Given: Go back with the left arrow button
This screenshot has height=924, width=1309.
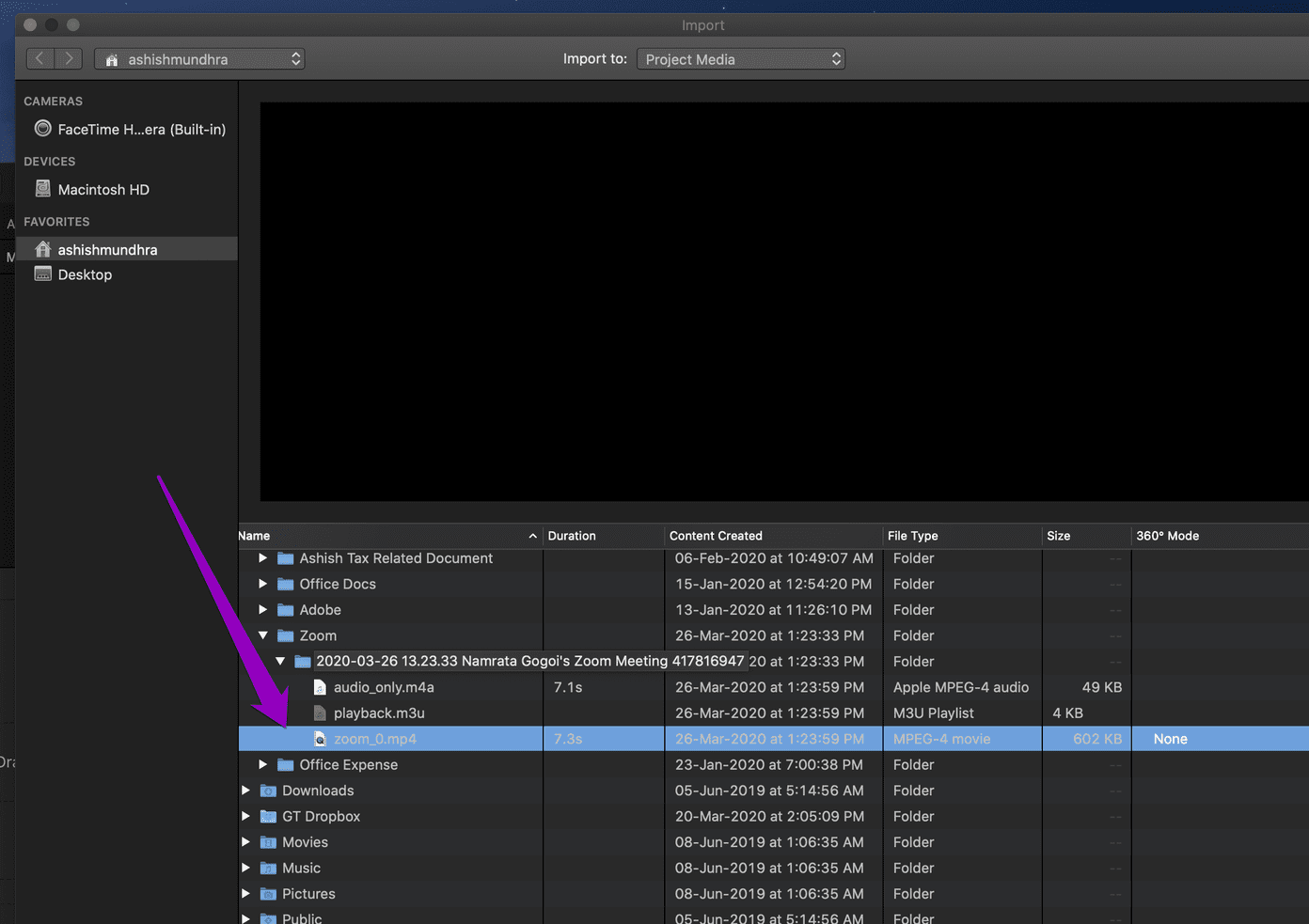Looking at the screenshot, I should (39, 58).
